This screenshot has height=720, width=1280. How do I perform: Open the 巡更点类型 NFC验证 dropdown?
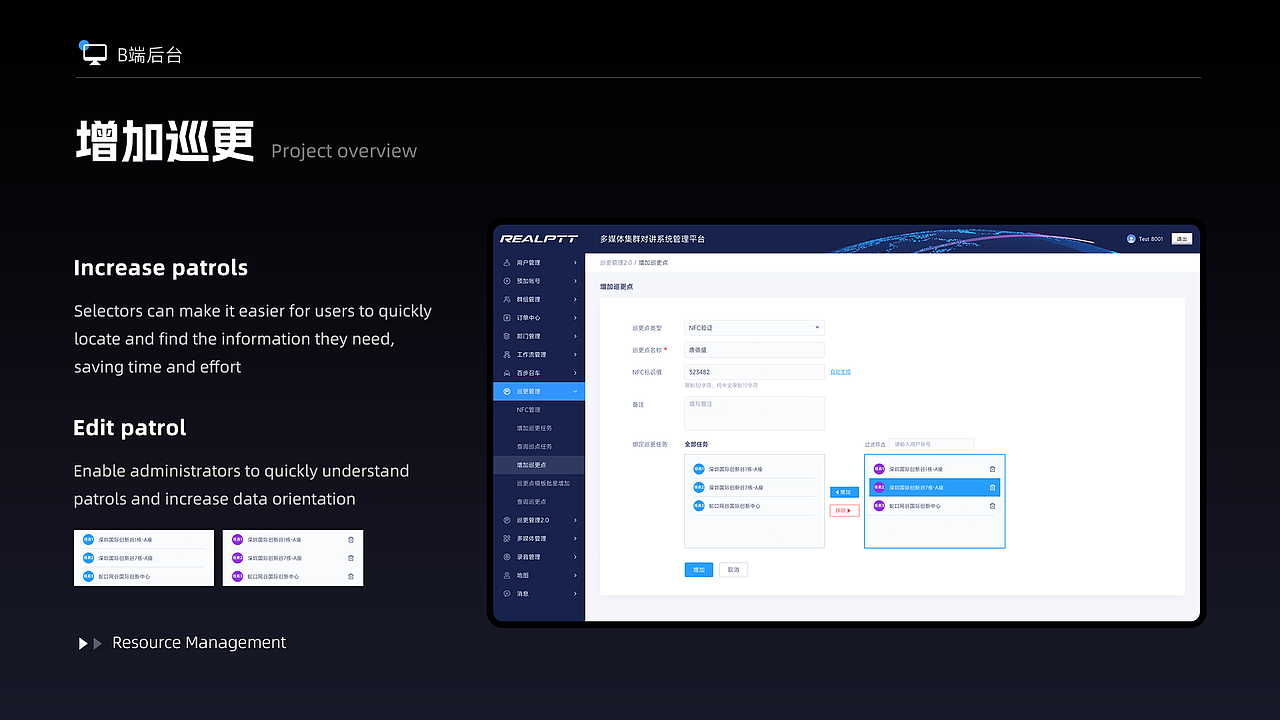click(x=754, y=328)
